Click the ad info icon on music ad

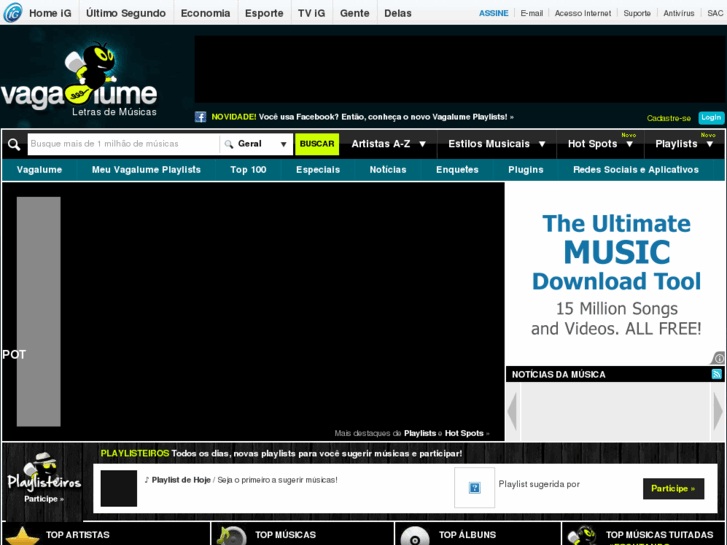coord(718,358)
